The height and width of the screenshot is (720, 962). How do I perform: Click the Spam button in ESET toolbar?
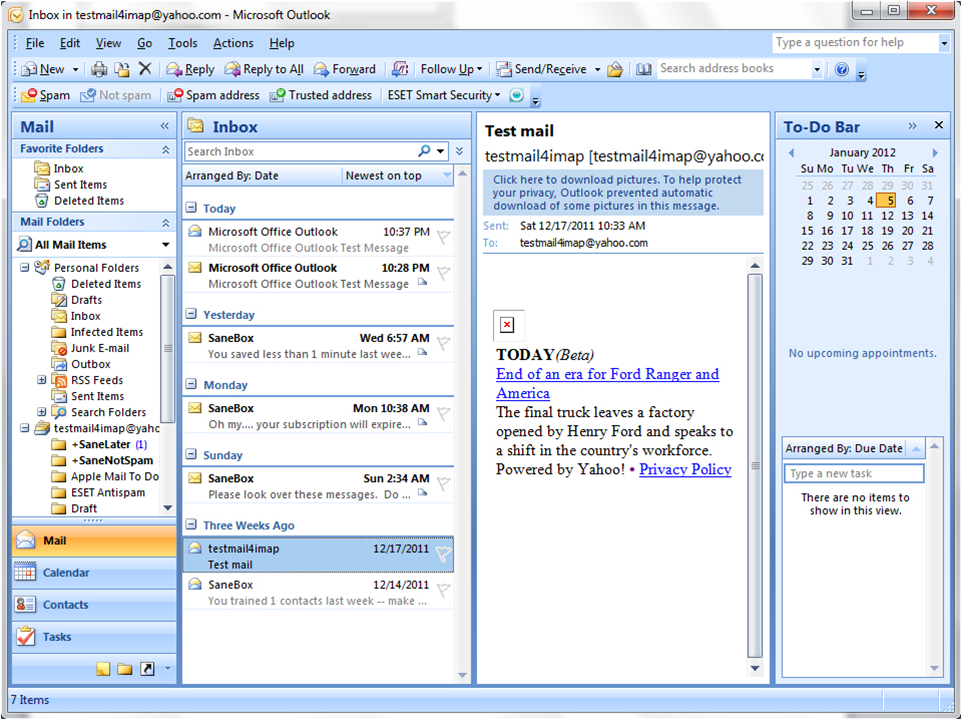[46, 95]
